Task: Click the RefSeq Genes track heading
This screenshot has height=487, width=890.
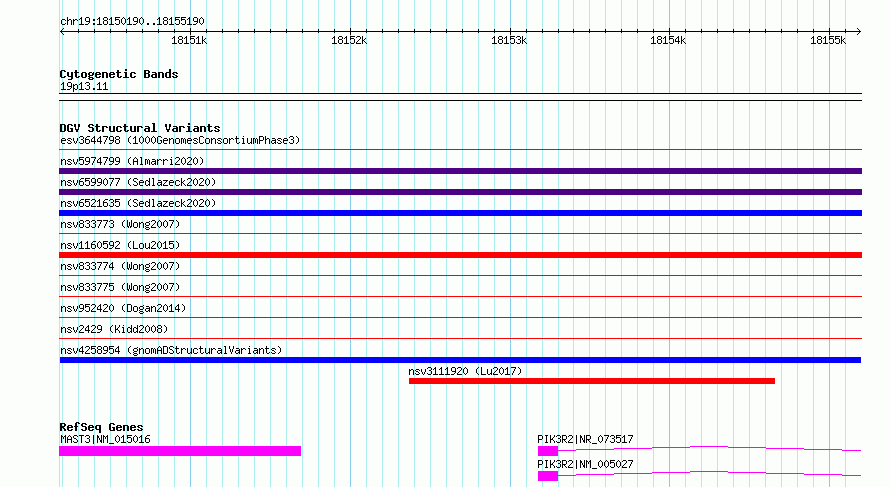Action: (x=101, y=427)
